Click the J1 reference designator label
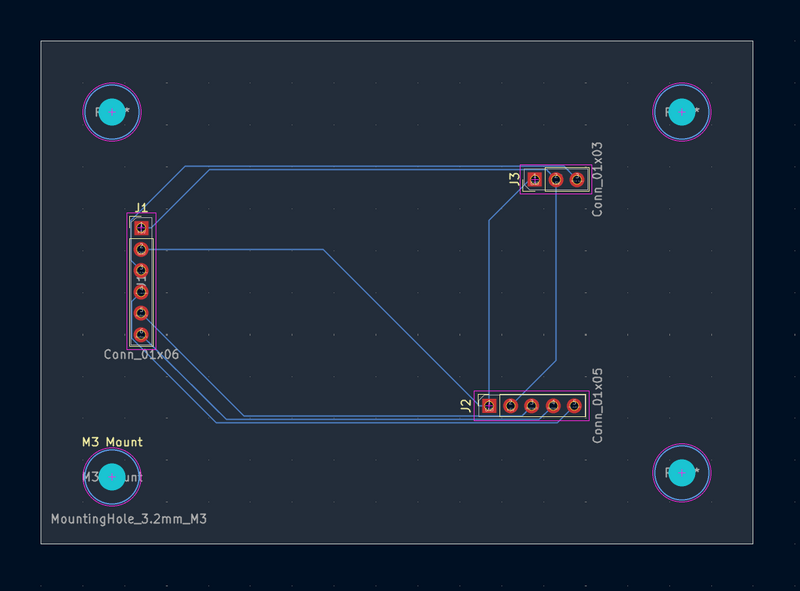This screenshot has height=591, width=800. tap(141, 207)
